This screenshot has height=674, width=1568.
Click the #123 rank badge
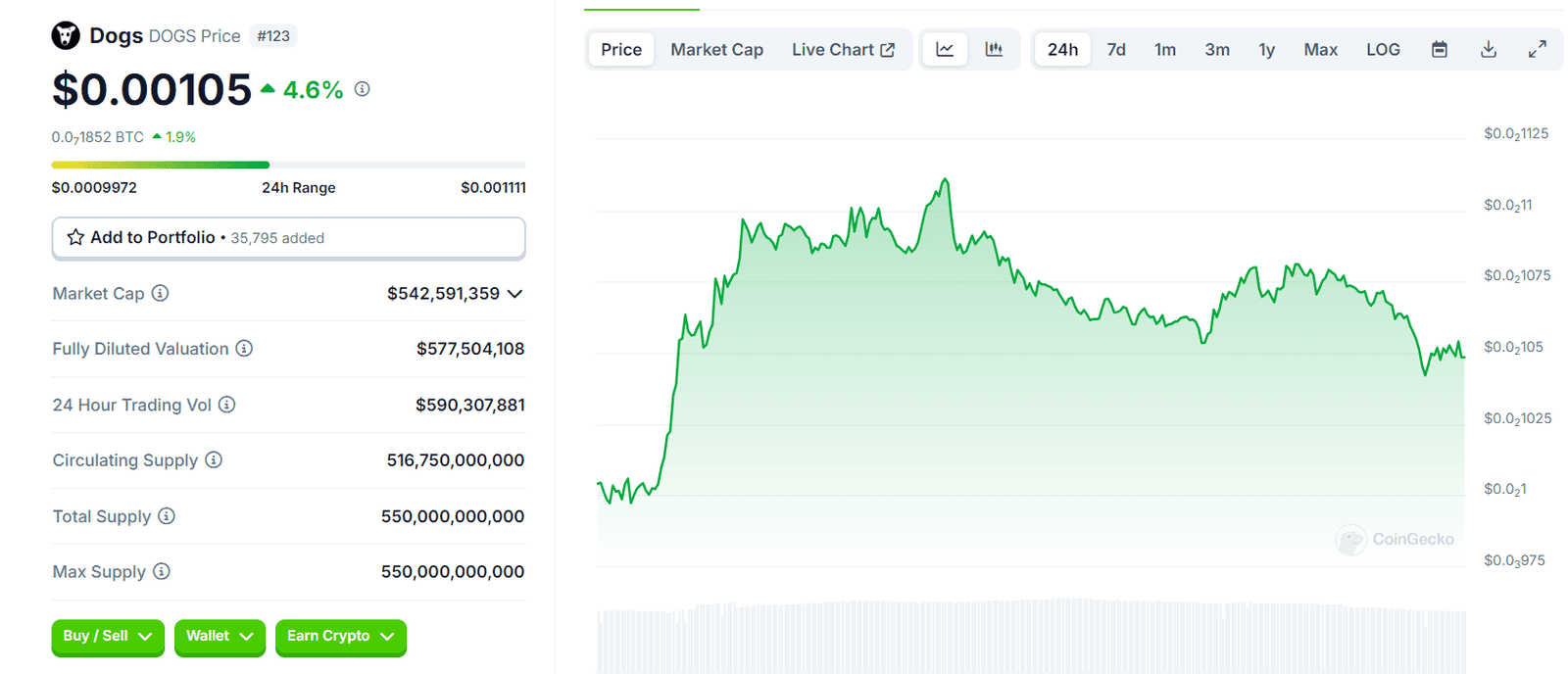[x=273, y=36]
